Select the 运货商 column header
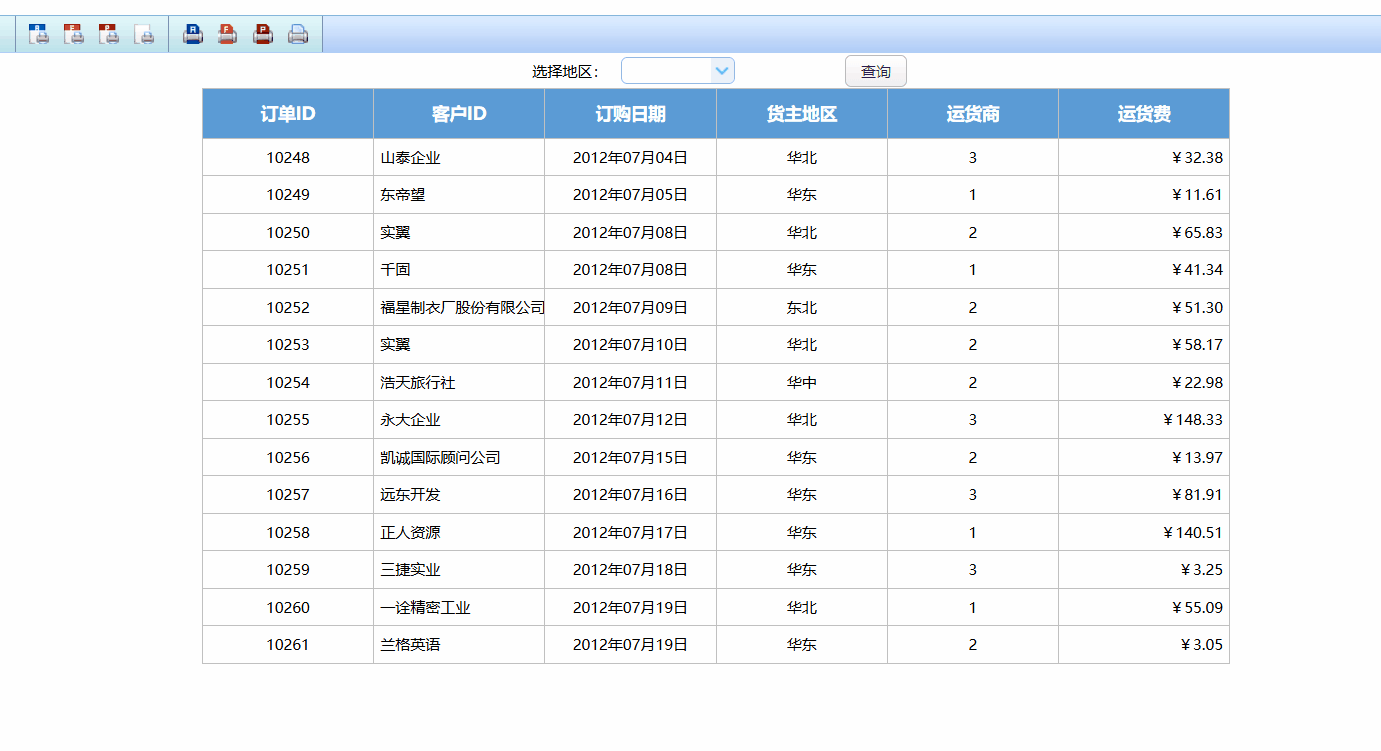Image resolution: width=1381 pixels, height=751 pixels. [x=973, y=114]
